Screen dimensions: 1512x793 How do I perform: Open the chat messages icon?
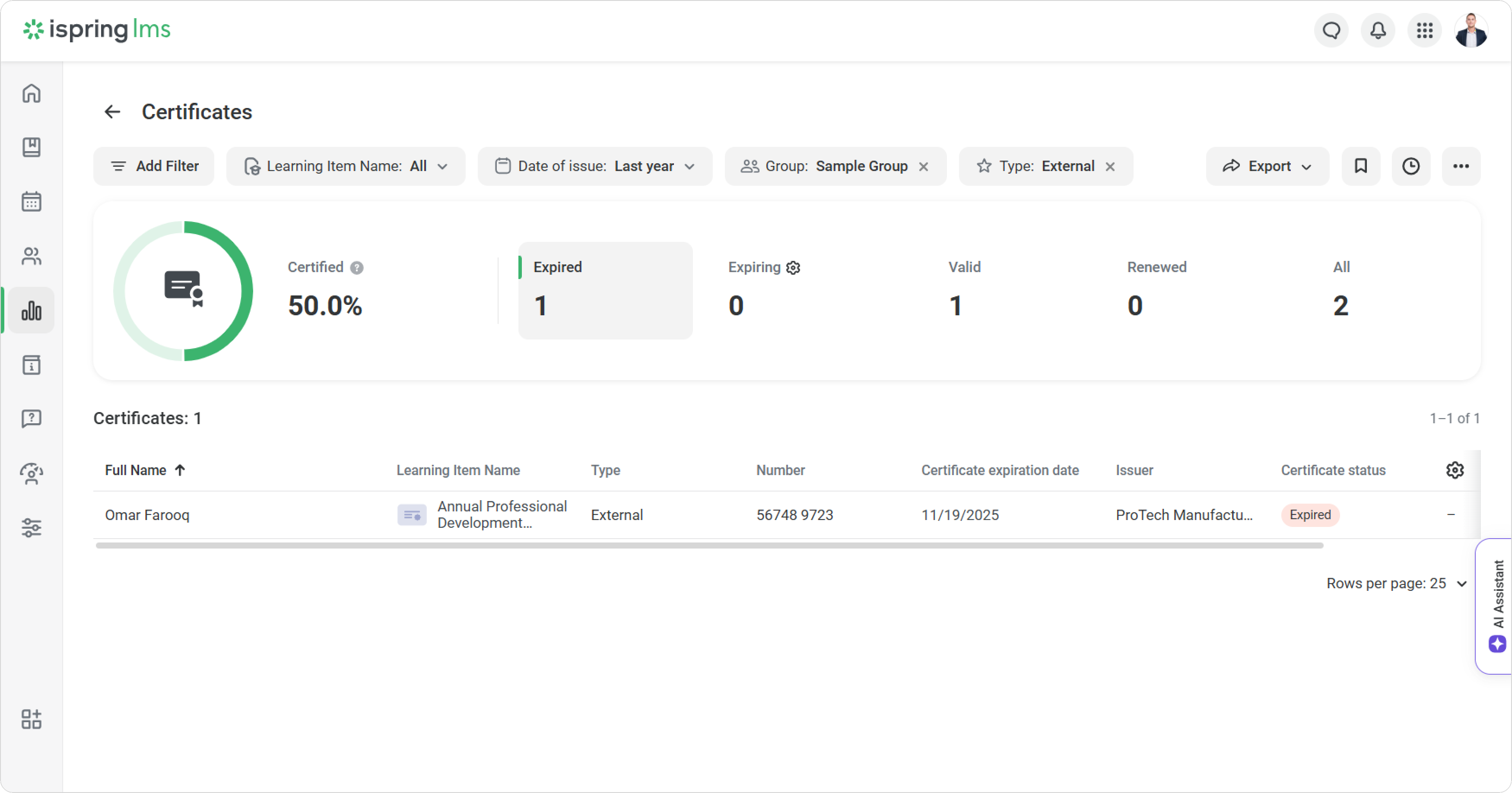(1331, 30)
